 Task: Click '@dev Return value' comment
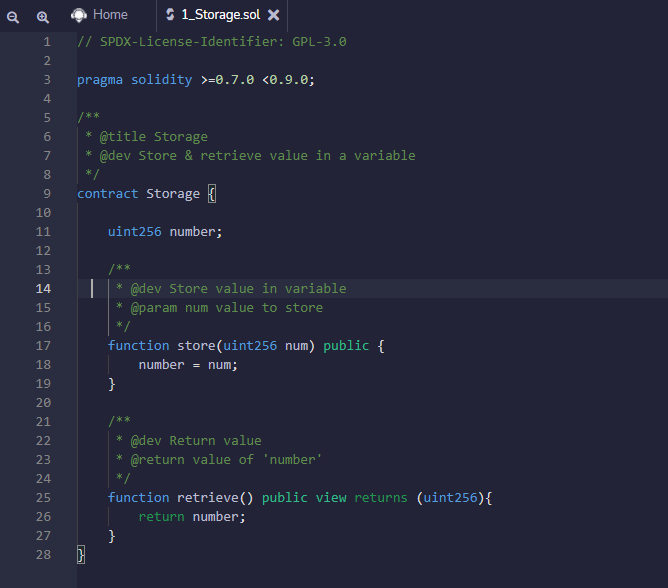[189, 441]
